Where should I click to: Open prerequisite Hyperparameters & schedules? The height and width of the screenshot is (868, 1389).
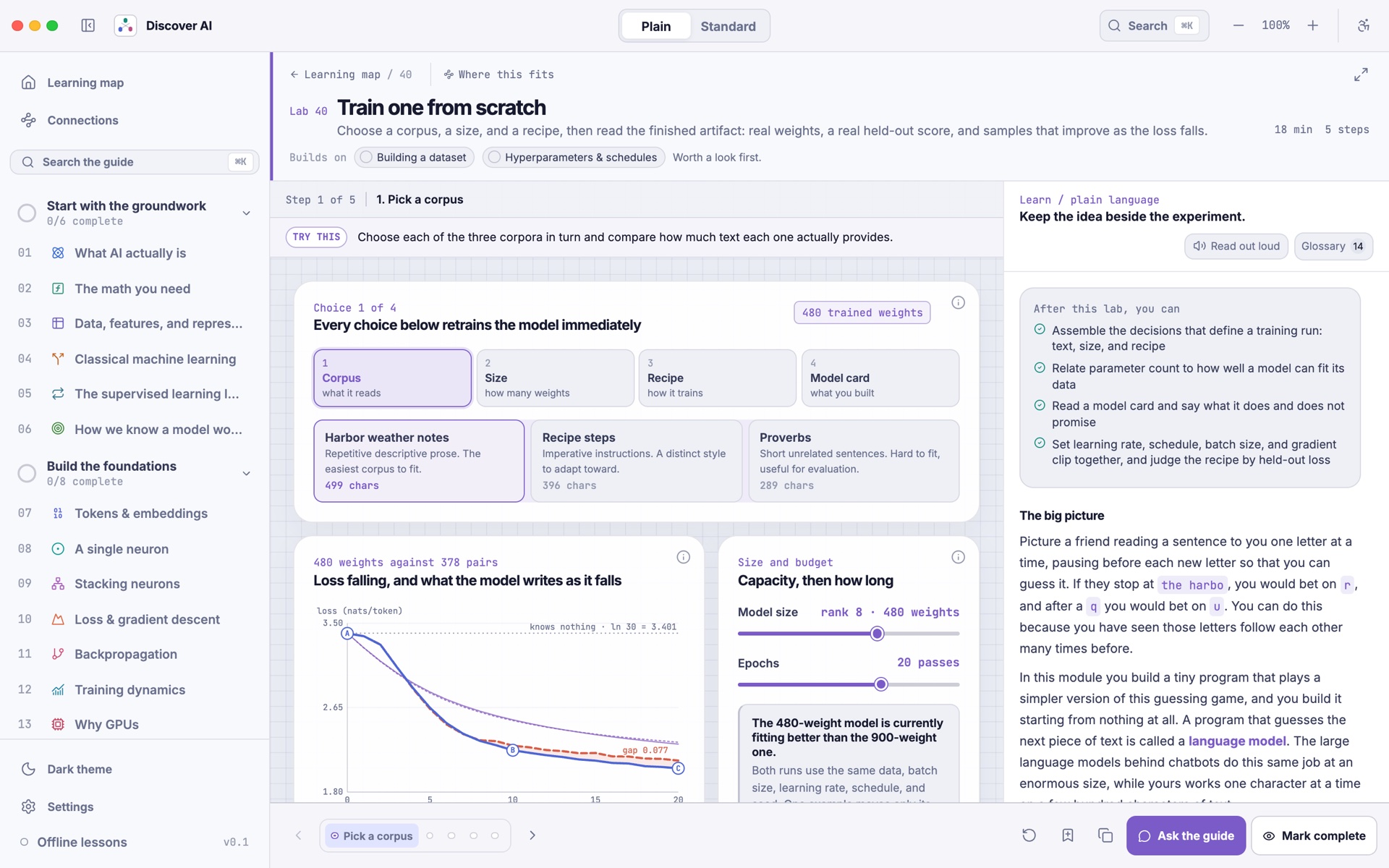(574, 157)
